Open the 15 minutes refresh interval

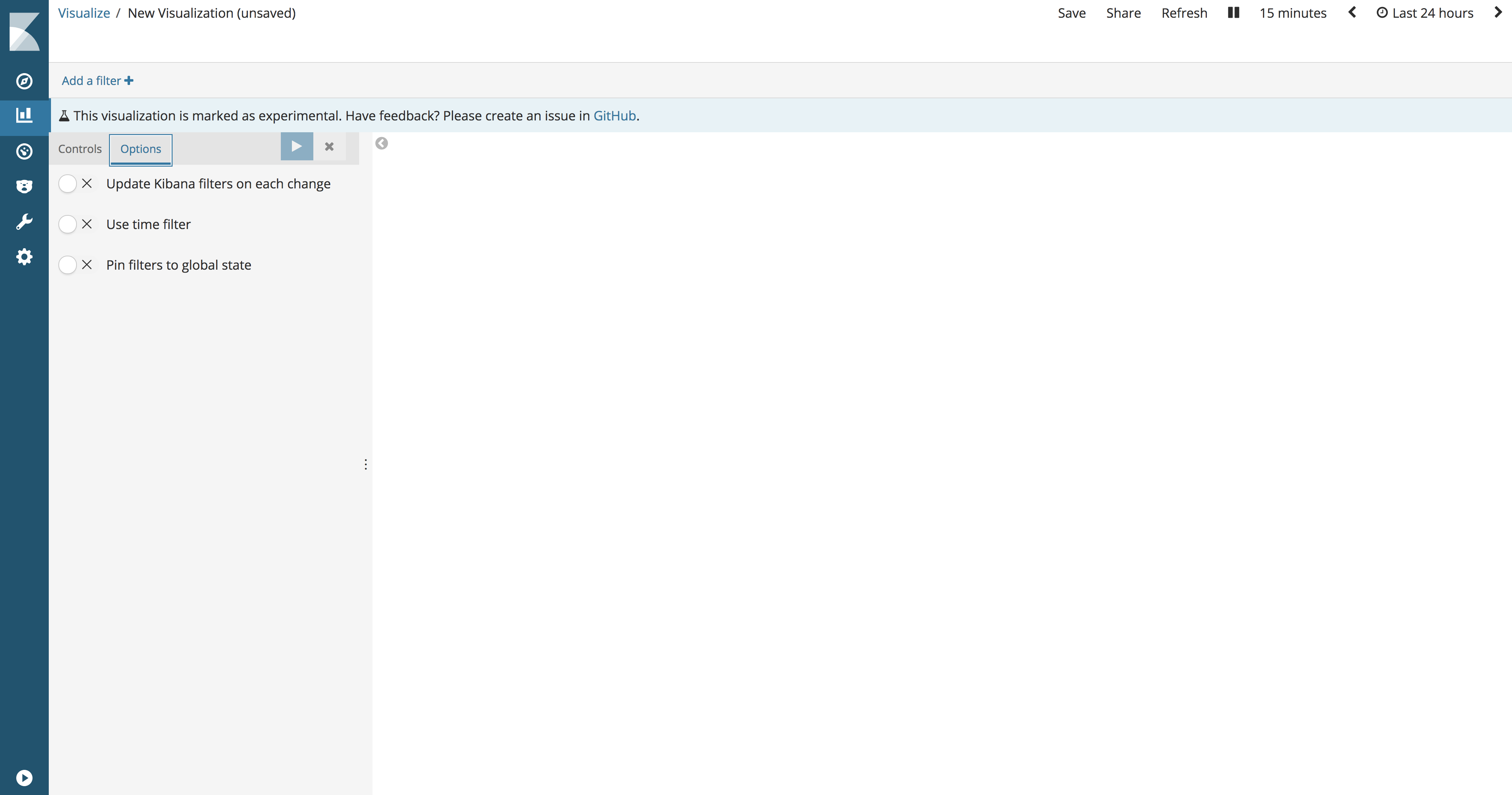(1293, 13)
